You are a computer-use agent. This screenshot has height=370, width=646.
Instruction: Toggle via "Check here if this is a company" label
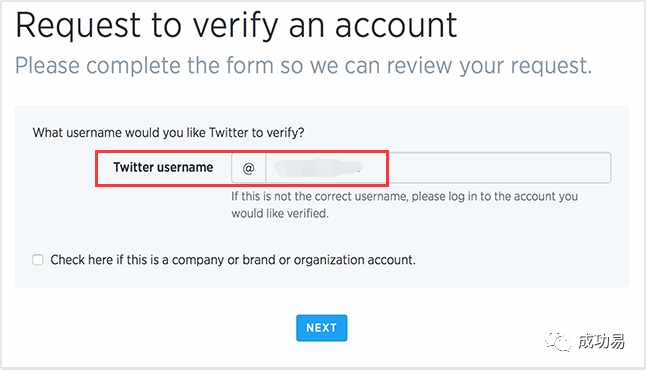point(233,260)
